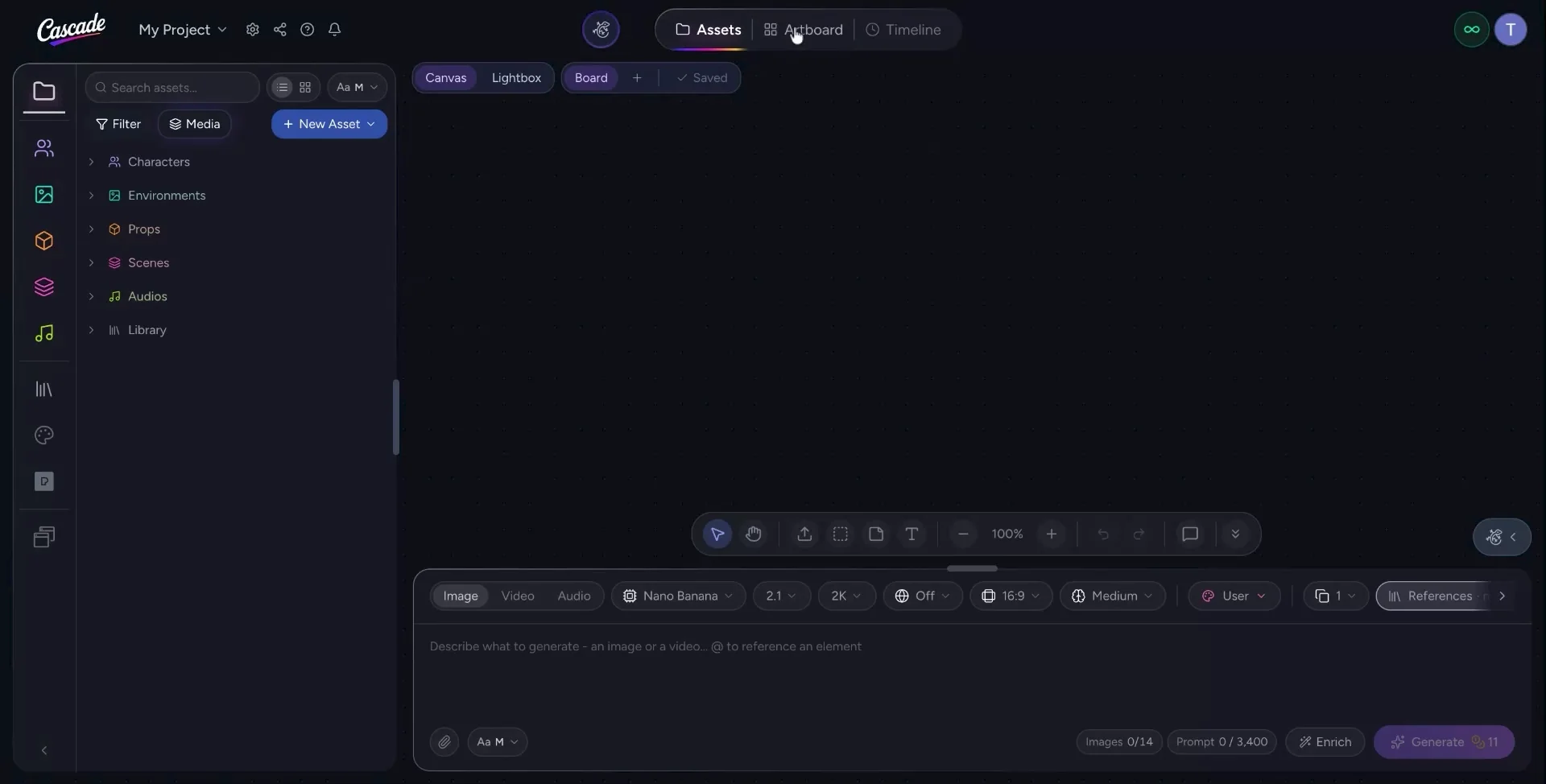The image size is (1546, 784).
Task: Open the My Project dropdown
Action: 183,30
